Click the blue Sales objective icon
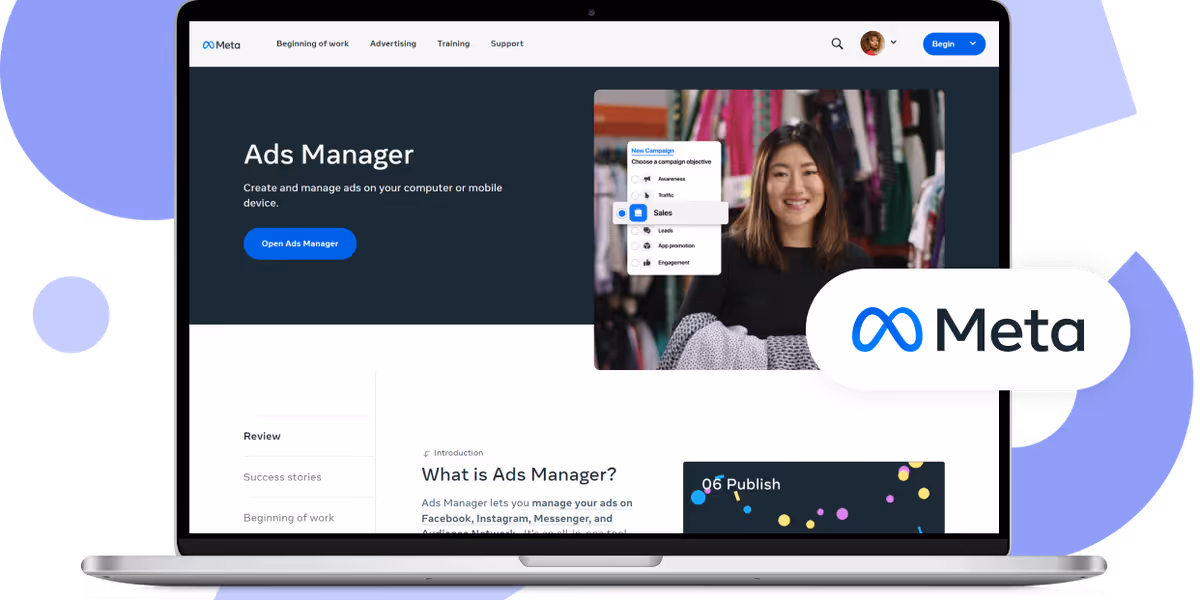 pyautogui.click(x=638, y=213)
